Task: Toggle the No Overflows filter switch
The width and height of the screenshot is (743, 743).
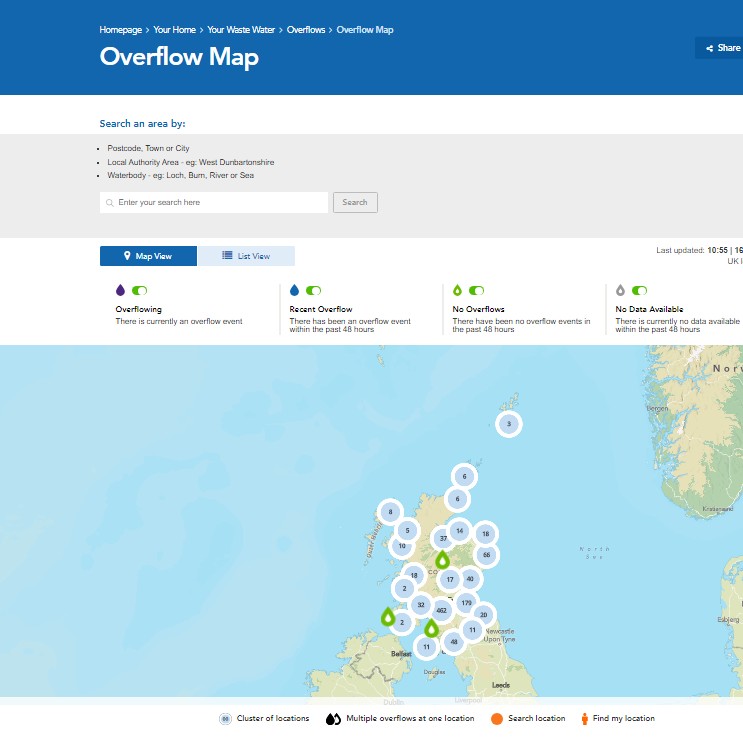Action: coord(476,290)
